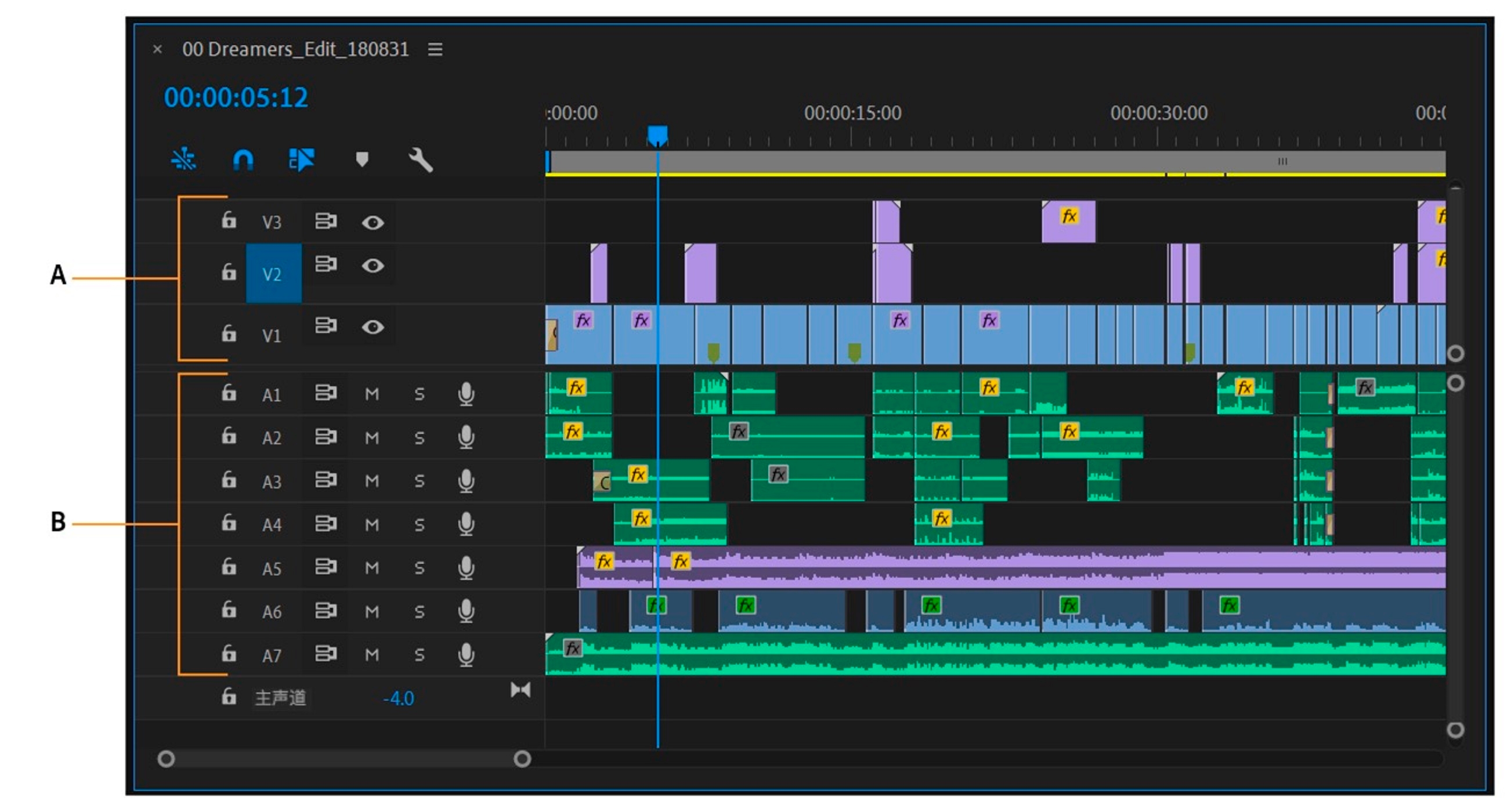Click the master track -4.0 volume value

click(398, 698)
